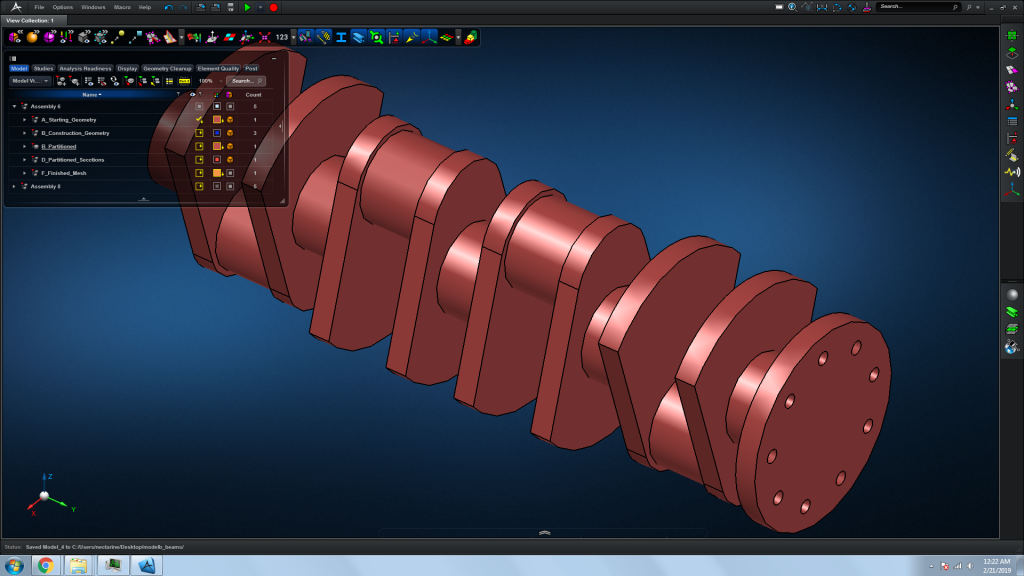
Task: Expand the B_Partitioned node
Action: [x=25, y=146]
